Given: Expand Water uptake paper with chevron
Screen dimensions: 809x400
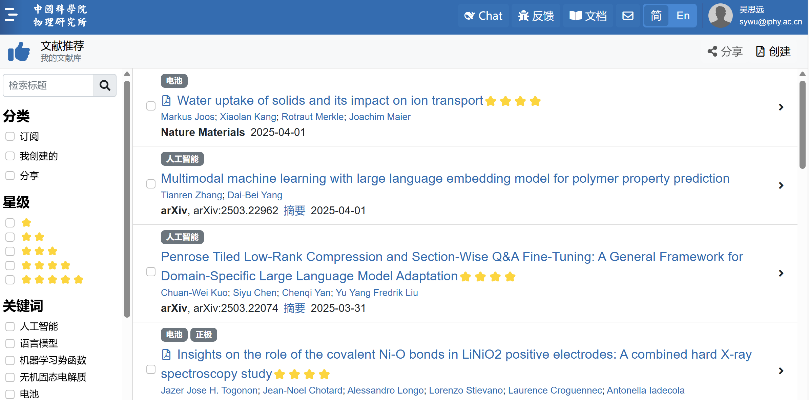Looking at the screenshot, I should click(x=780, y=107).
